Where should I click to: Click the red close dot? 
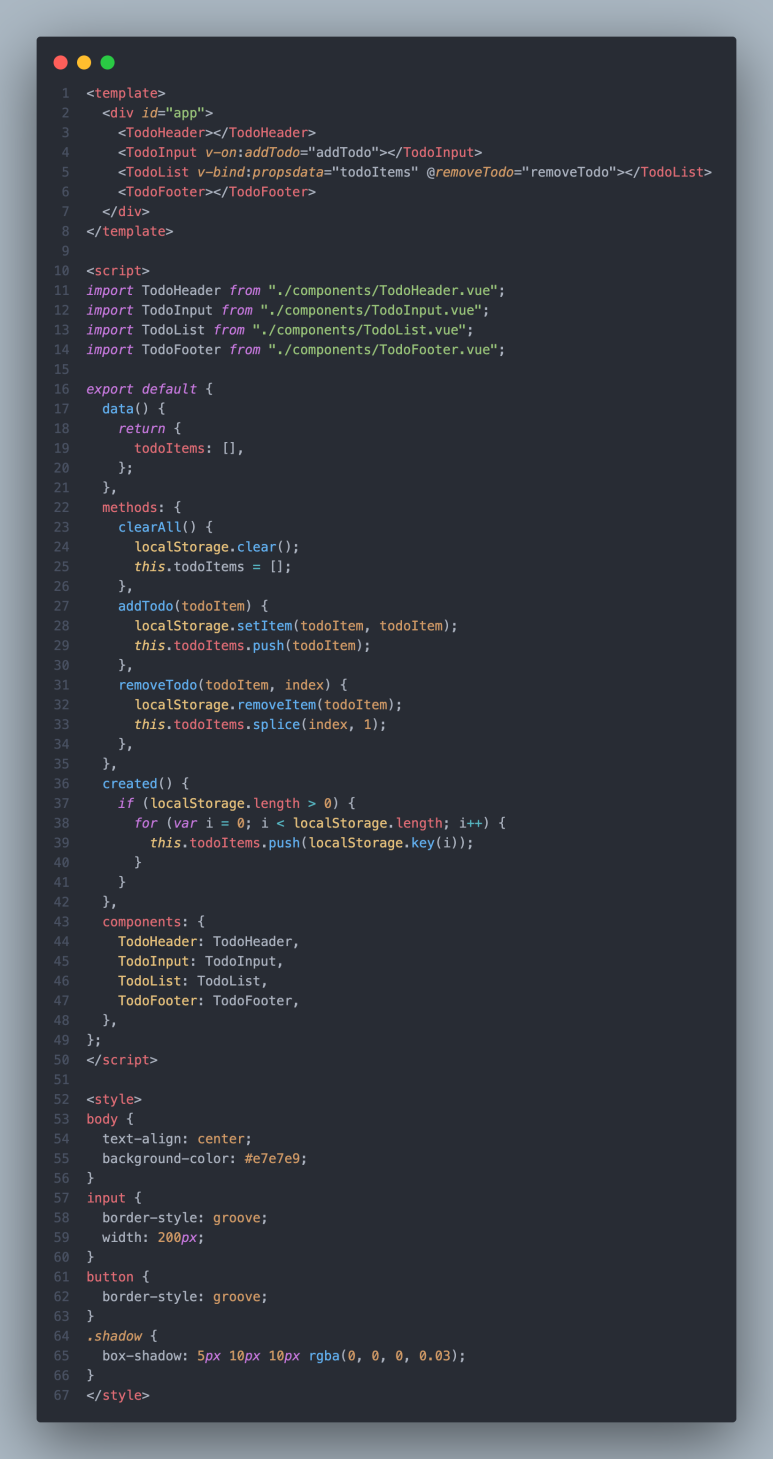[60, 62]
